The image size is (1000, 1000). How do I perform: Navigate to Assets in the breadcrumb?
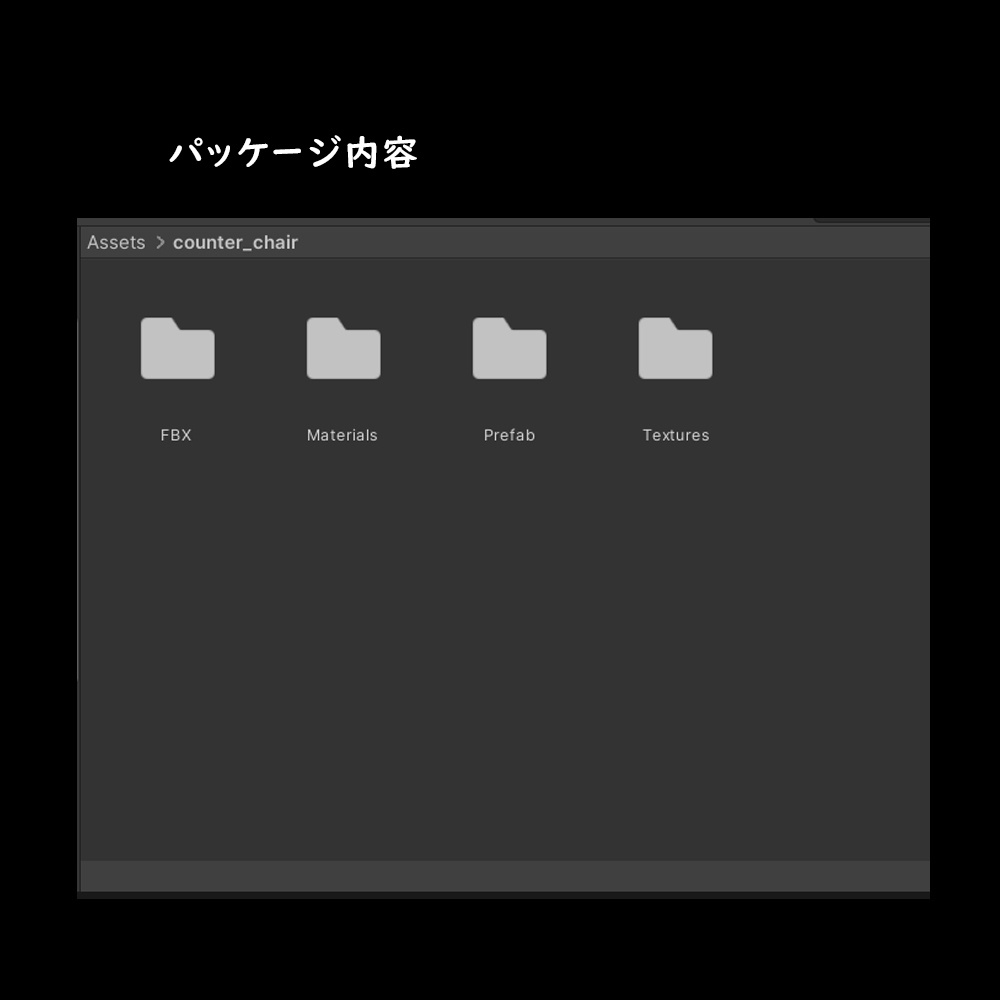[115, 242]
